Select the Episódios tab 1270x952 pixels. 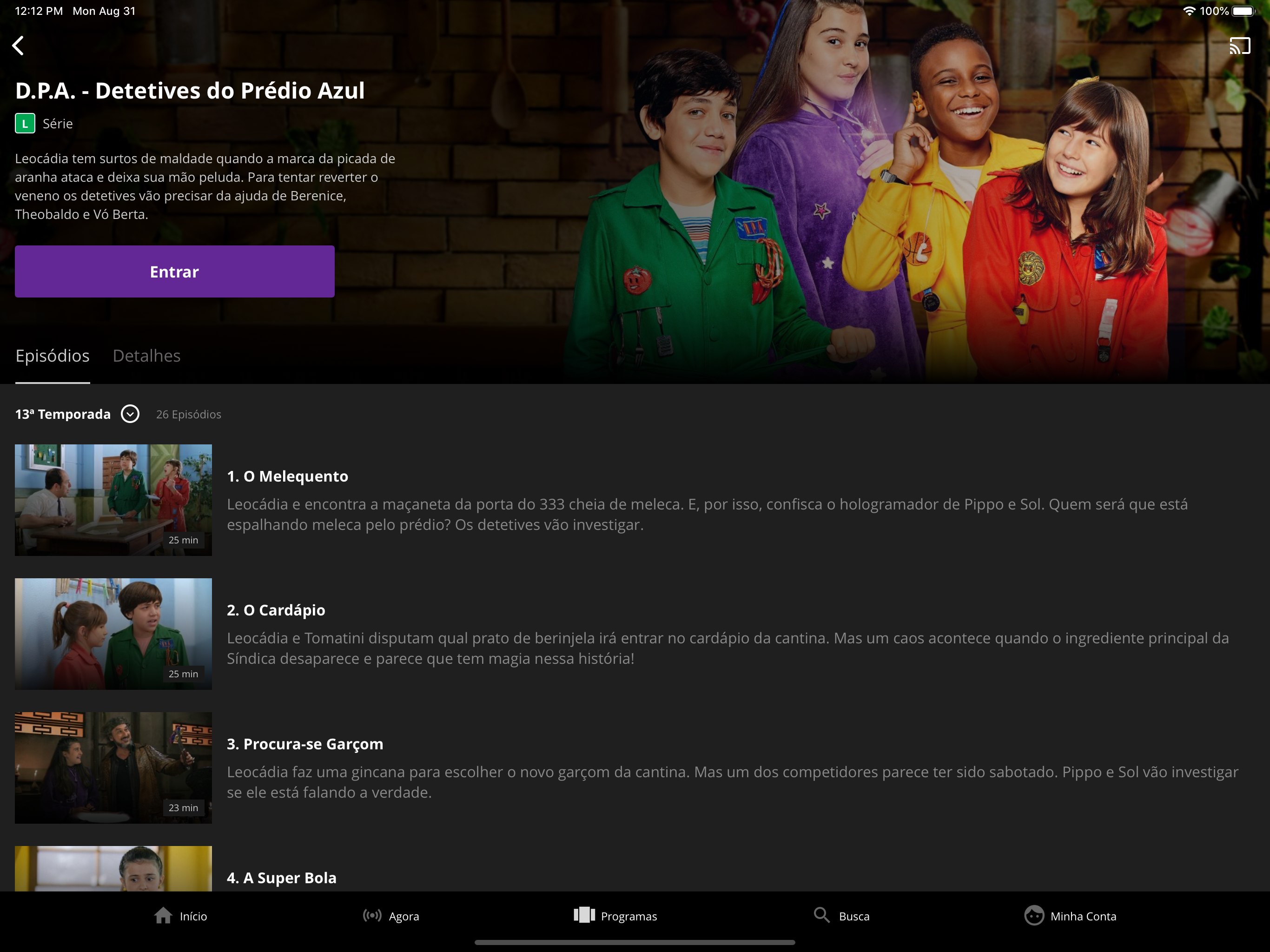[52, 356]
